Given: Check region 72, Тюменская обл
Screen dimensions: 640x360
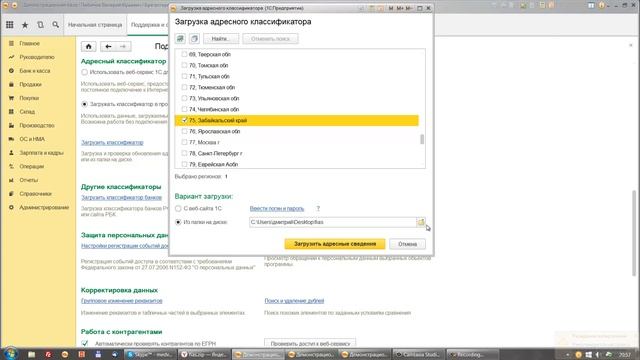Looking at the screenshot, I should click(x=184, y=87).
